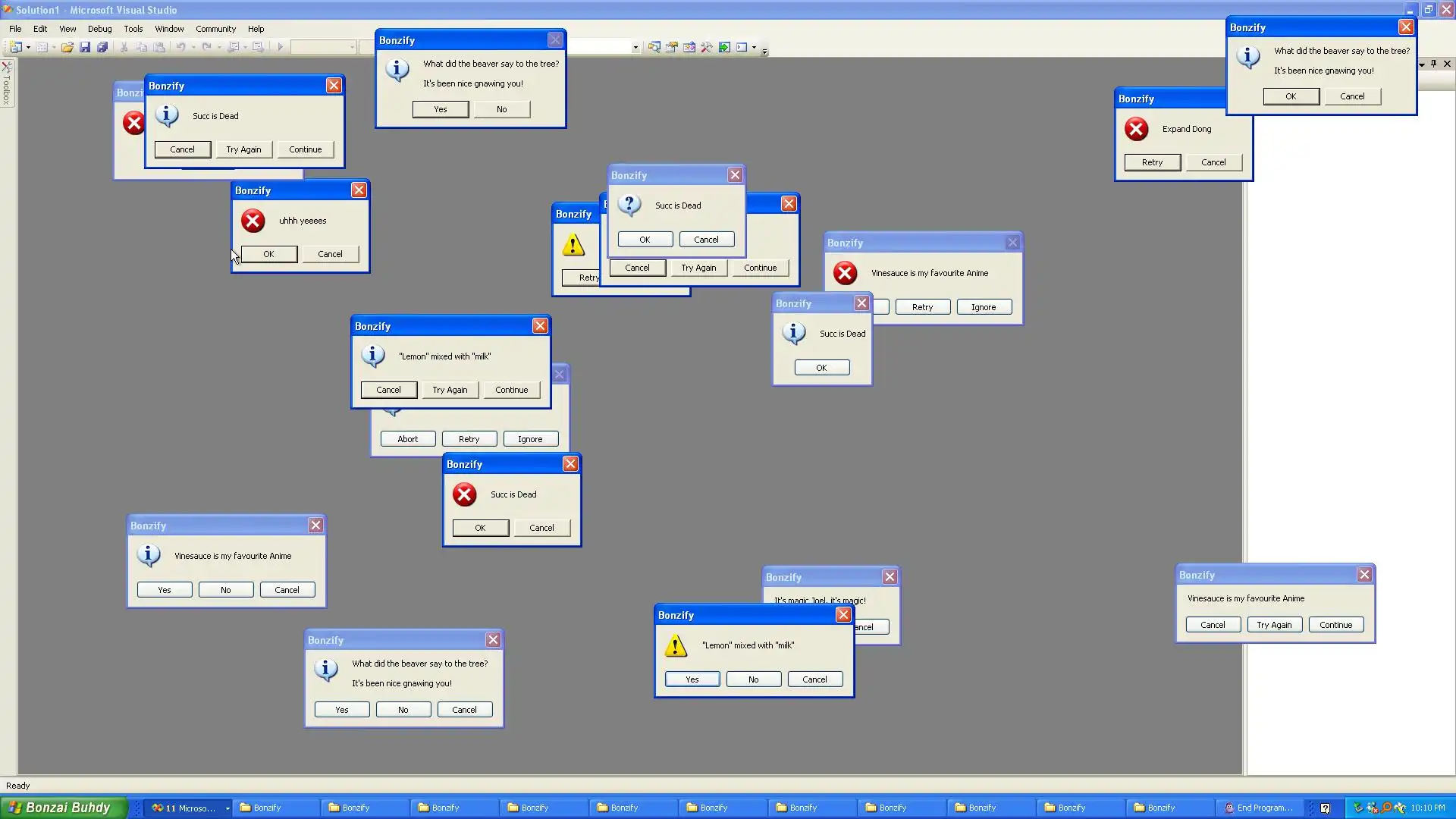The height and width of the screenshot is (819, 1456).
Task: Open the Bonzai Buhdy start button
Action: [x=61, y=808]
